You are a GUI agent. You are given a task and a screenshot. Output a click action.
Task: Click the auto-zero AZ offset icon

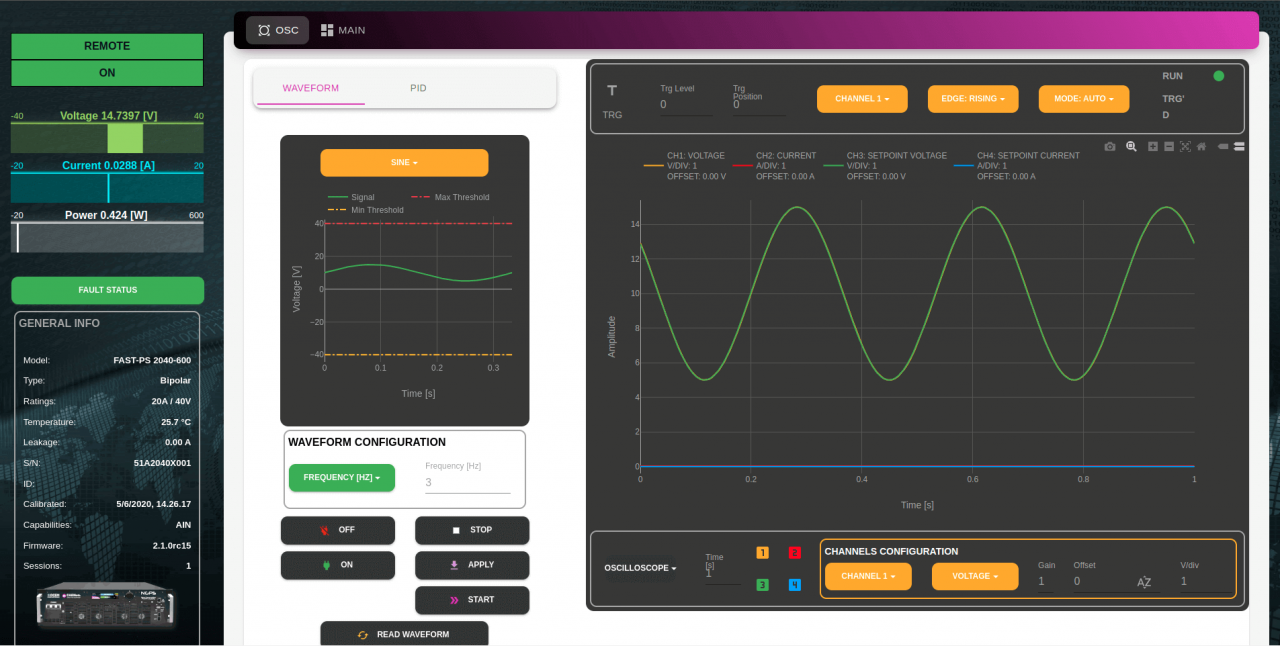tap(1144, 582)
